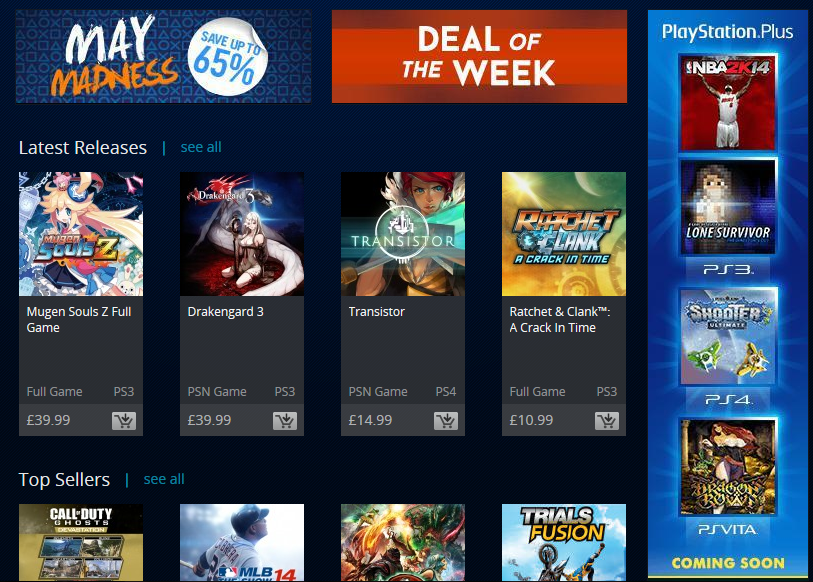Image resolution: width=813 pixels, height=582 pixels.
Task: Add Mugen Souls Z to cart
Action: [x=124, y=421]
